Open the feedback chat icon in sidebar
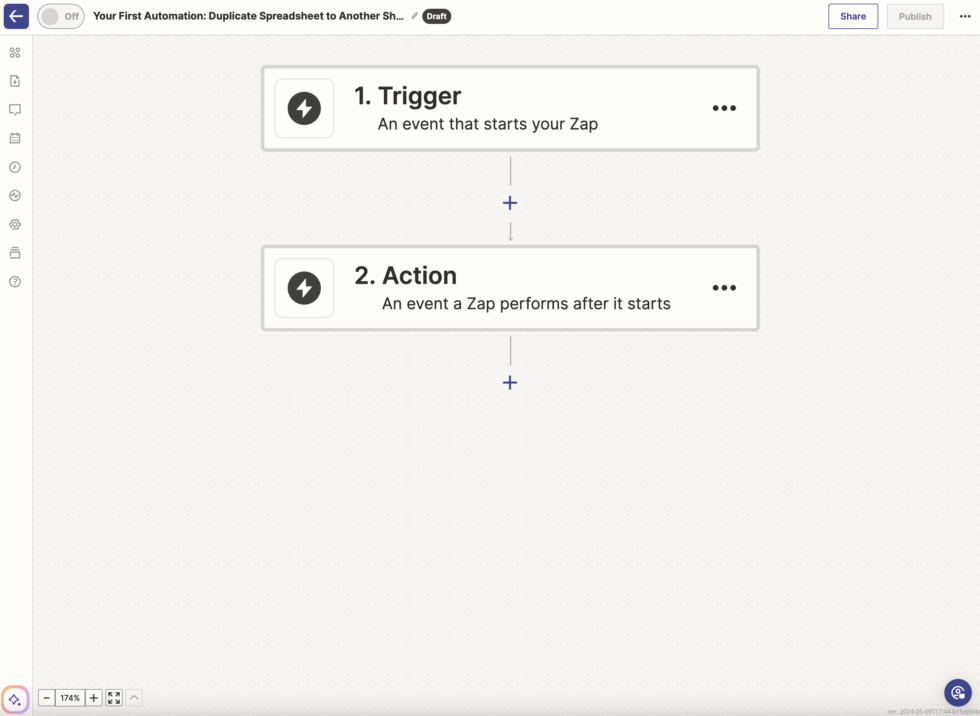 14,109
